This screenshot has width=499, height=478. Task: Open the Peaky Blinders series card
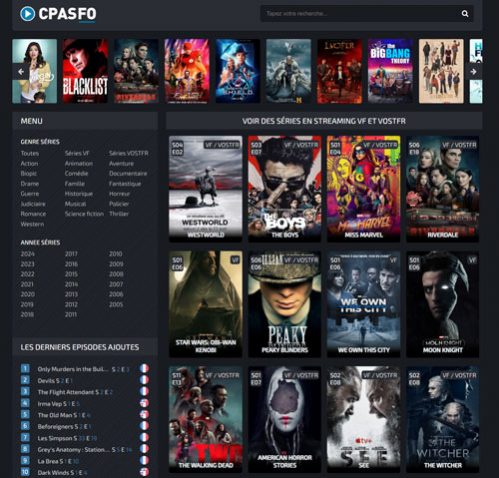(x=285, y=304)
